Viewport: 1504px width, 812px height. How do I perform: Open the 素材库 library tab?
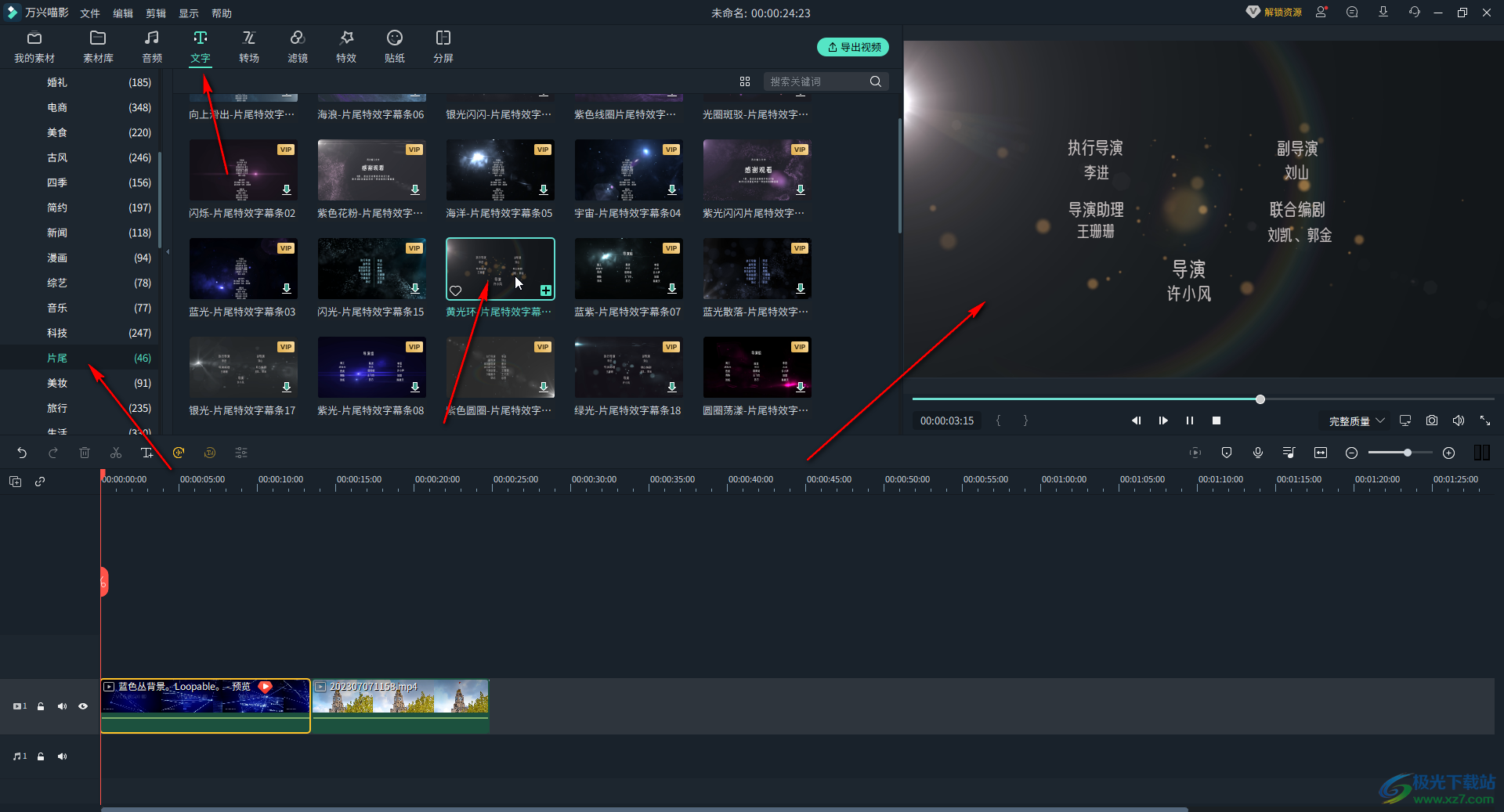pyautogui.click(x=98, y=47)
